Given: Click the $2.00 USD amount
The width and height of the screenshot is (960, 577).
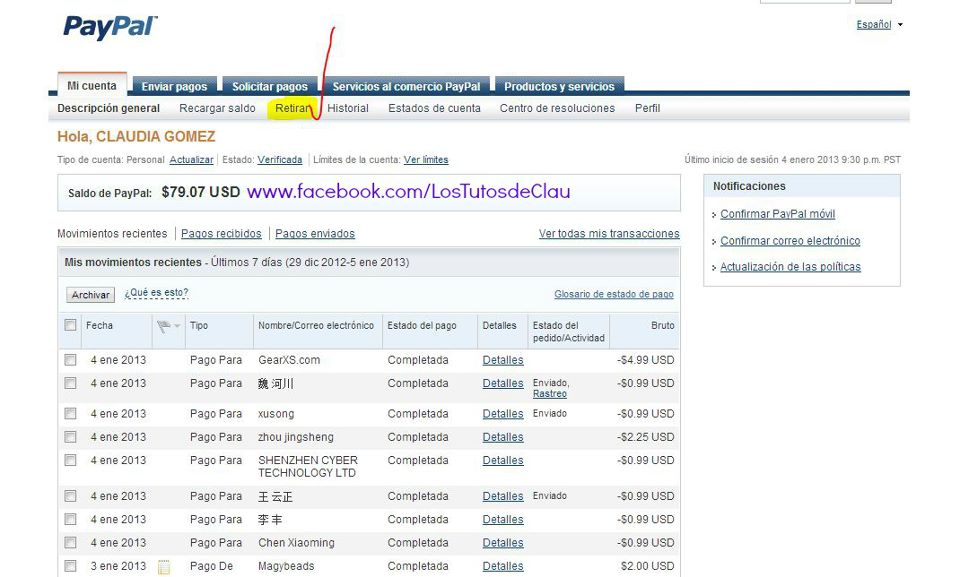Looking at the screenshot, I should (x=647, y=567).
